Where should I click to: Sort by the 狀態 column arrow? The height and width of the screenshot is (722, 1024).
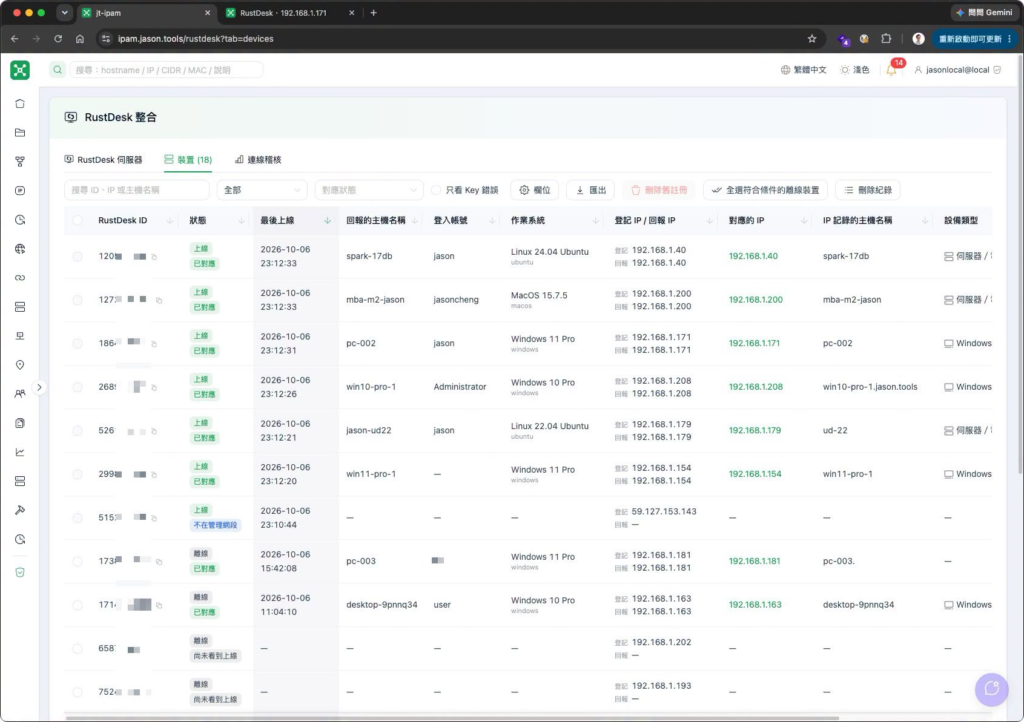coord(241,221)
